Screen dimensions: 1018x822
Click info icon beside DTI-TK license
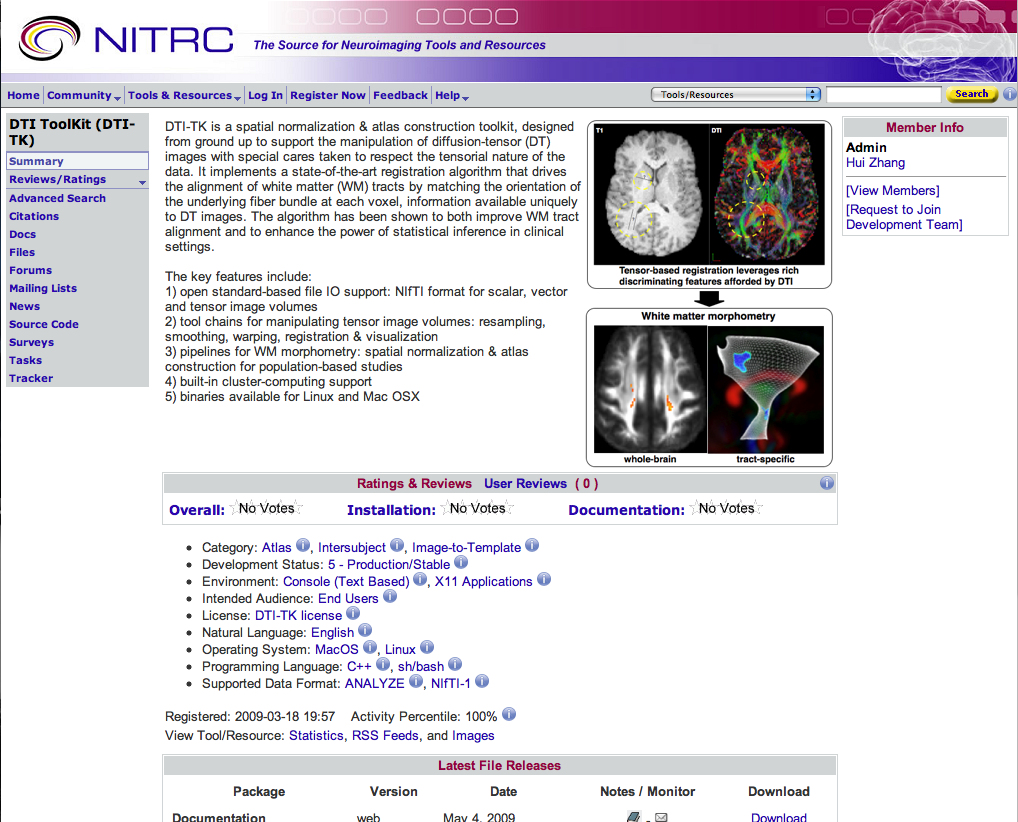(x=353, y=614)
